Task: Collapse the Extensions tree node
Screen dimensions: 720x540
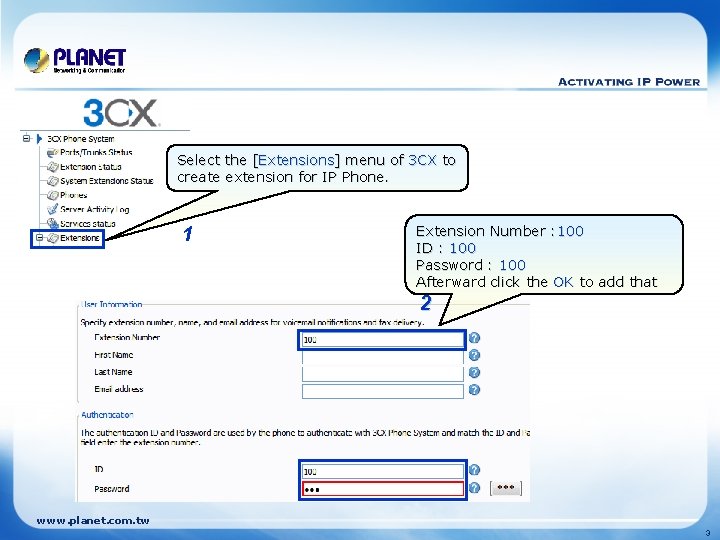Action: click(x=39, y=238)
